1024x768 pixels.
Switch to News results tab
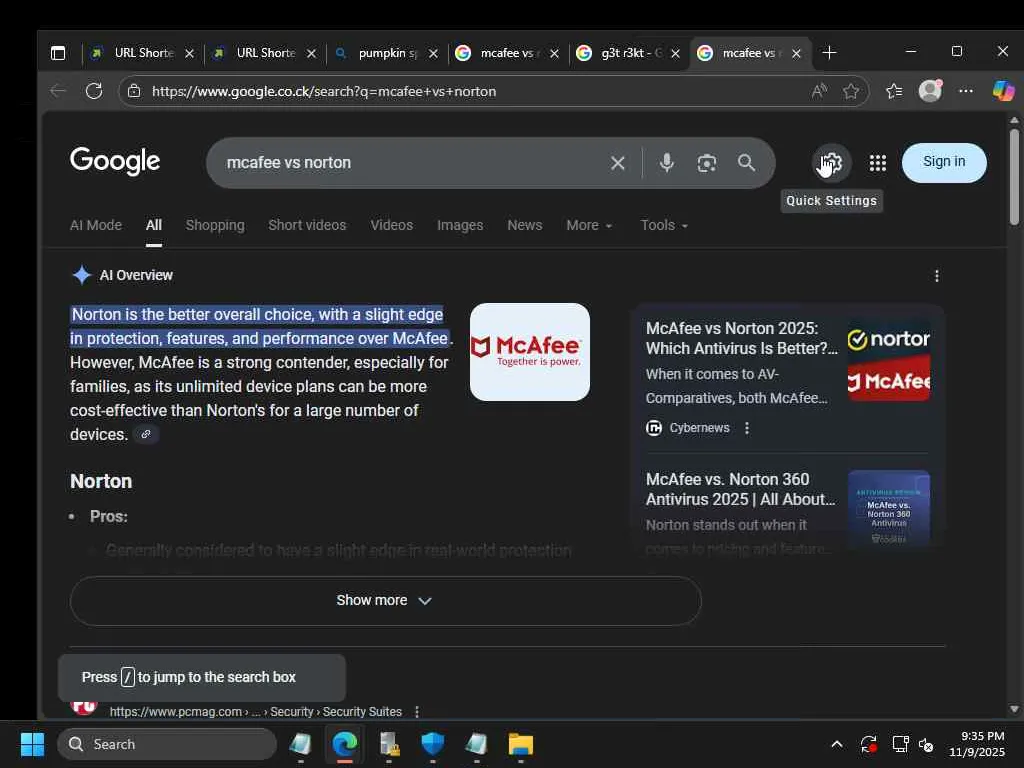pyautogui.click(x=524, y=225)
